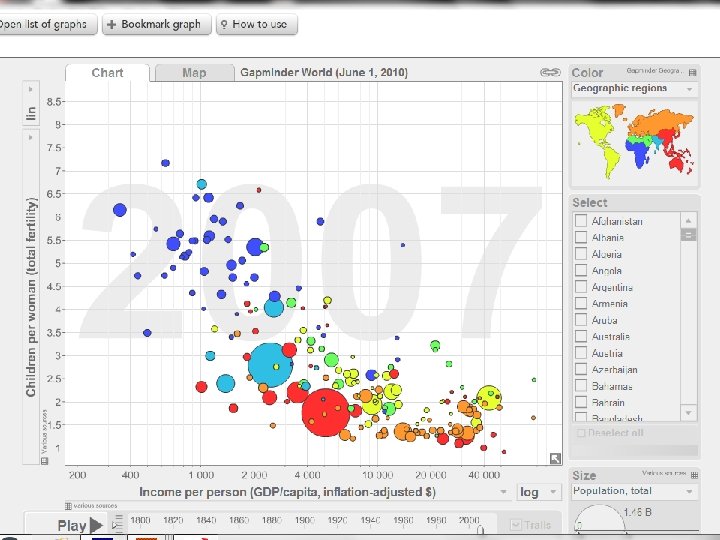Check the Austria checkbox
Image resolution: width=720 pixels, height=540 pixels.
[x=581, y=353]
